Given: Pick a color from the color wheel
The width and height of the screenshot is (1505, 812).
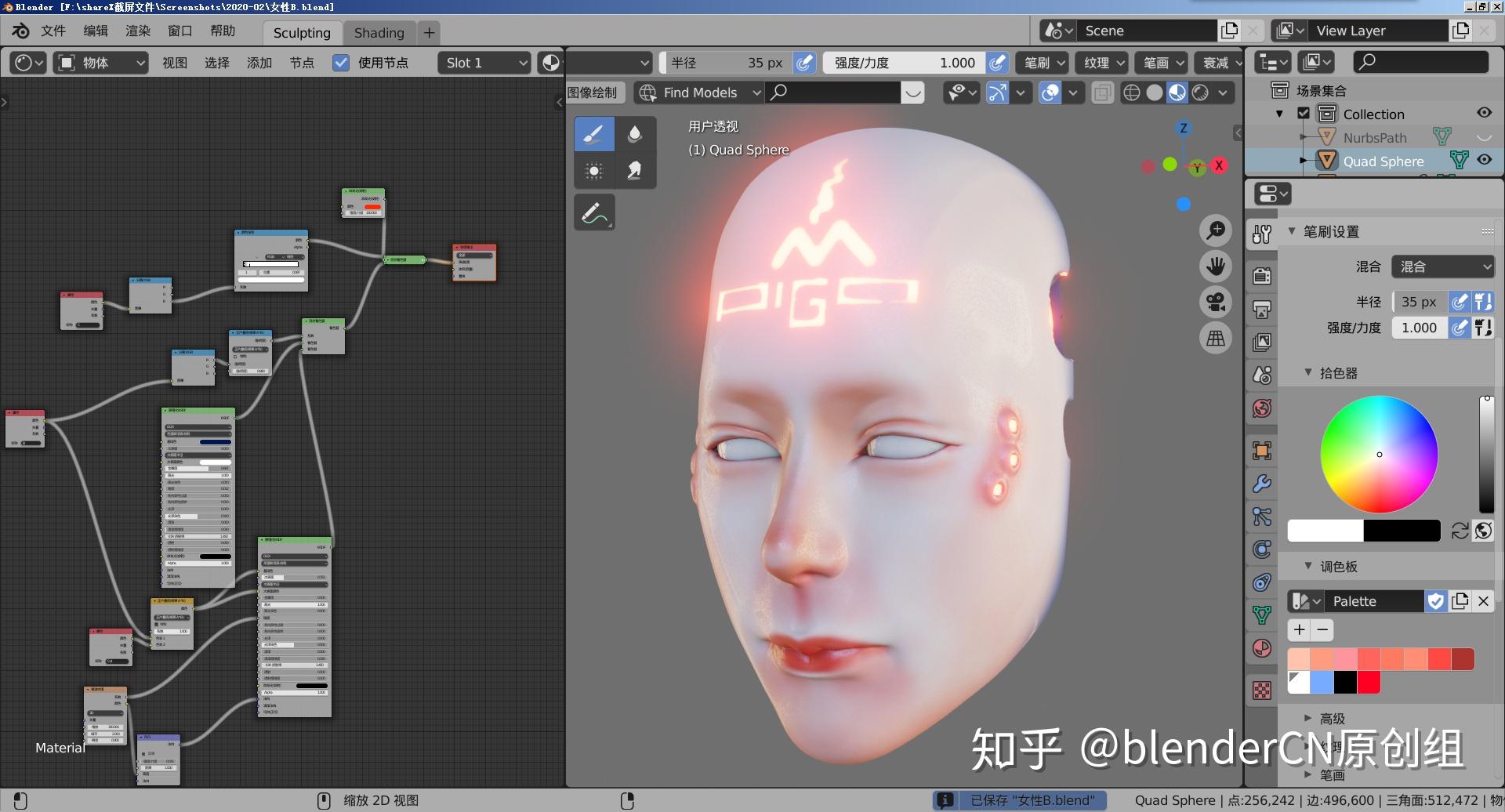Looking at the screenshot, I should pos(1380,455).
